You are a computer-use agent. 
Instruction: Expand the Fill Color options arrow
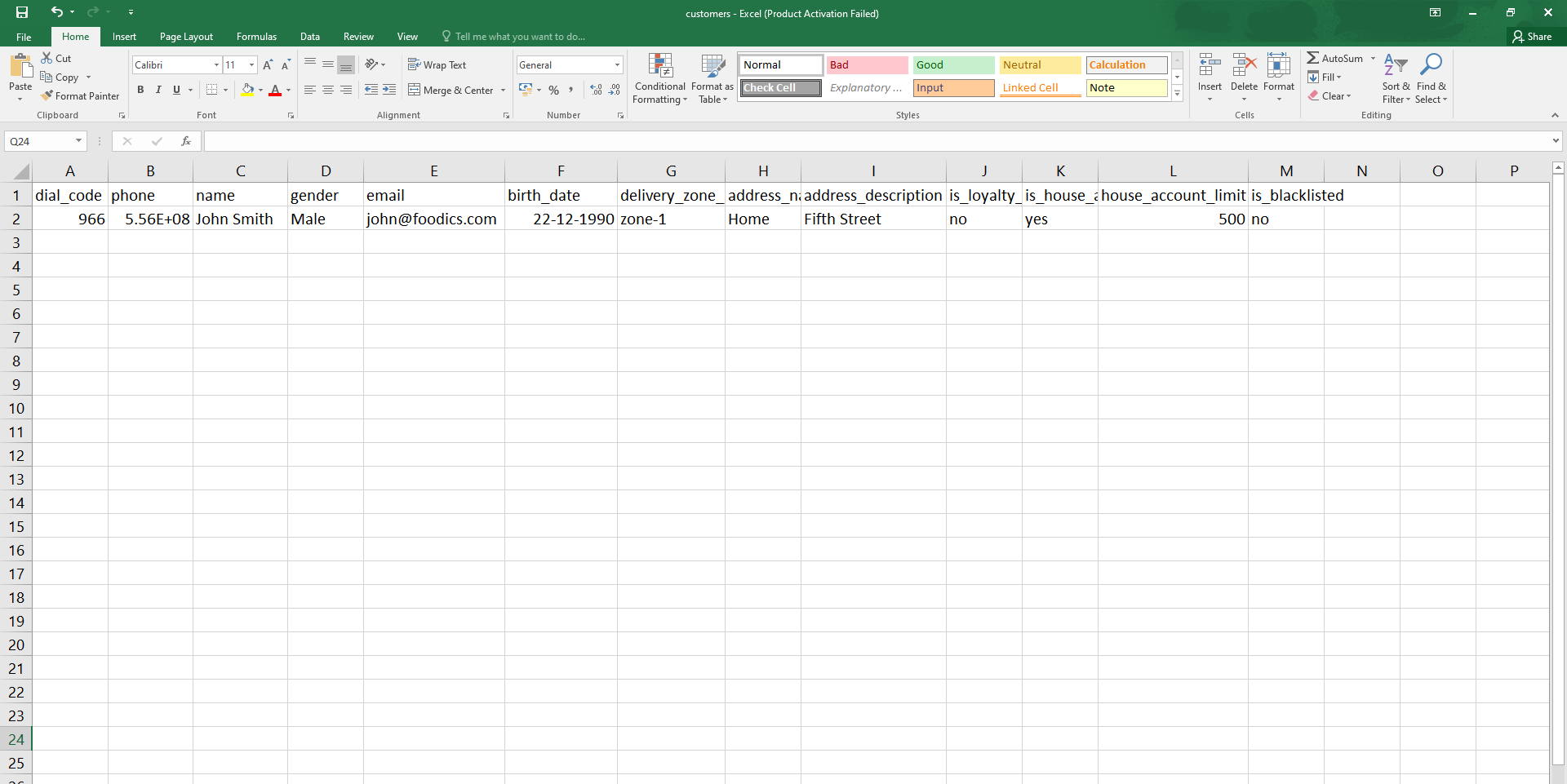(x=260, y=91)
